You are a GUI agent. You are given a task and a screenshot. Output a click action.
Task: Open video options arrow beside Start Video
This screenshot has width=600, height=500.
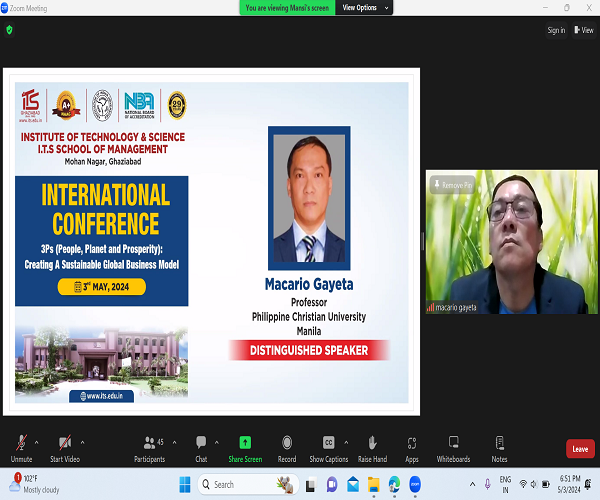point(82,443)
